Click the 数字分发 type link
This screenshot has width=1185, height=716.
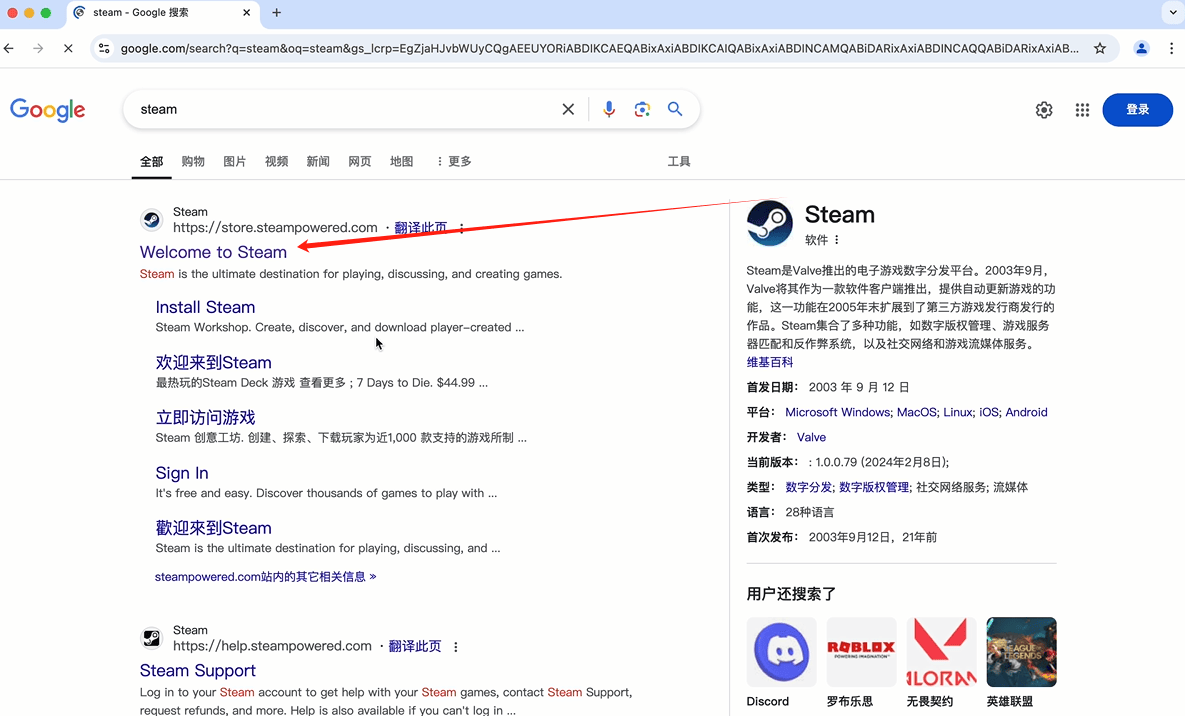[808, 487]
